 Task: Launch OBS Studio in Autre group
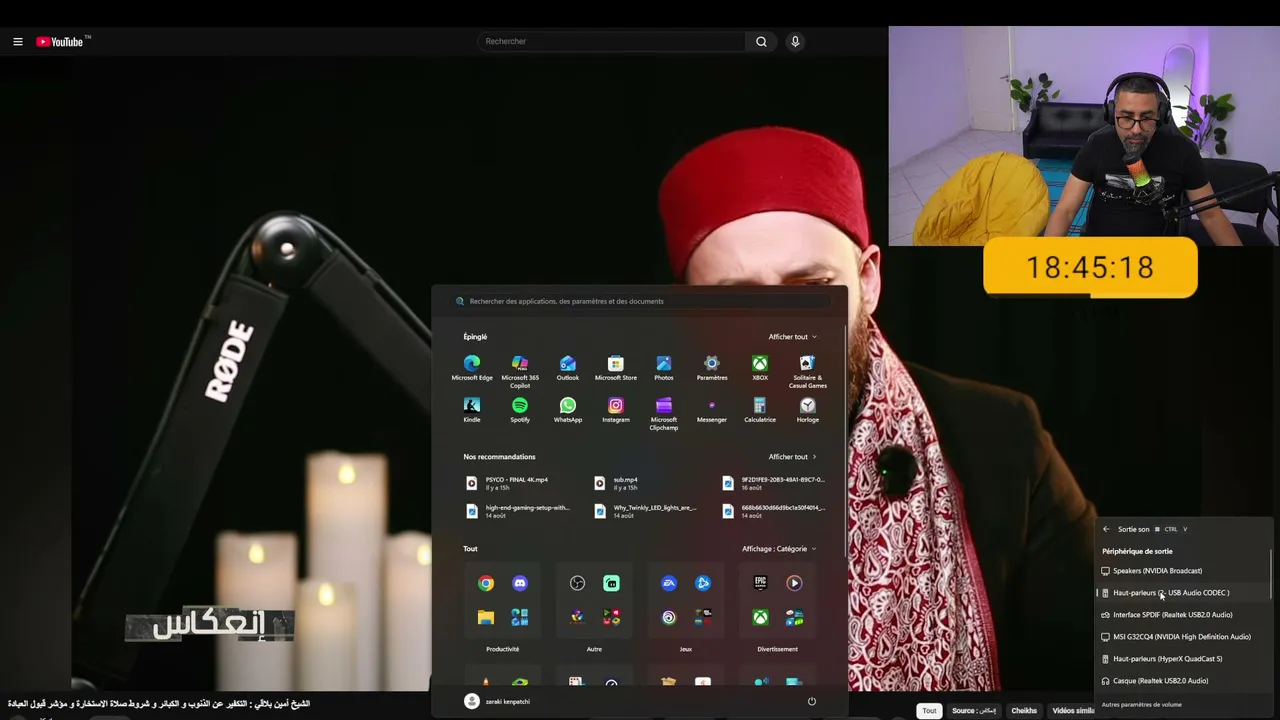[577, 583]
